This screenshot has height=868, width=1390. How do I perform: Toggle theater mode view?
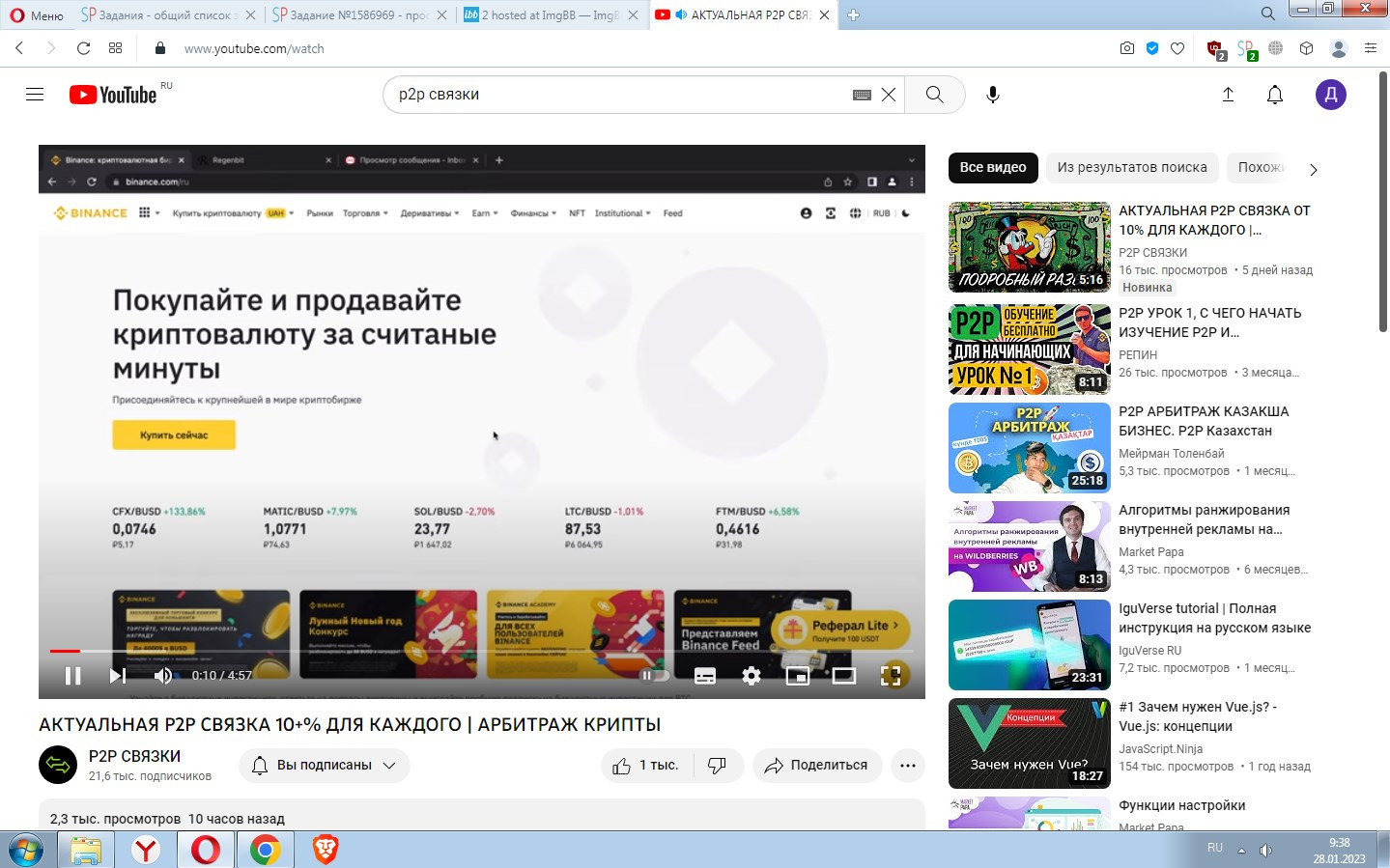(x=844, y=676)
